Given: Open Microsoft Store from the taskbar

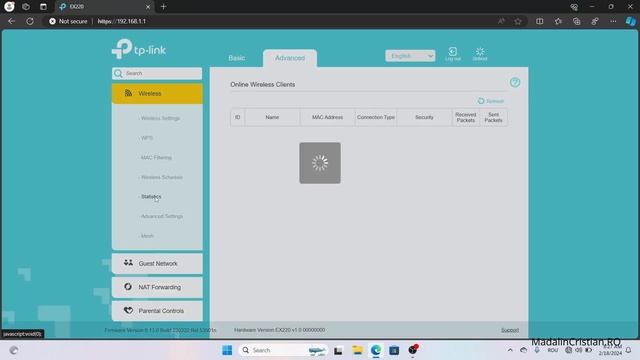Looking at the screenshot, I should (394, 350).
